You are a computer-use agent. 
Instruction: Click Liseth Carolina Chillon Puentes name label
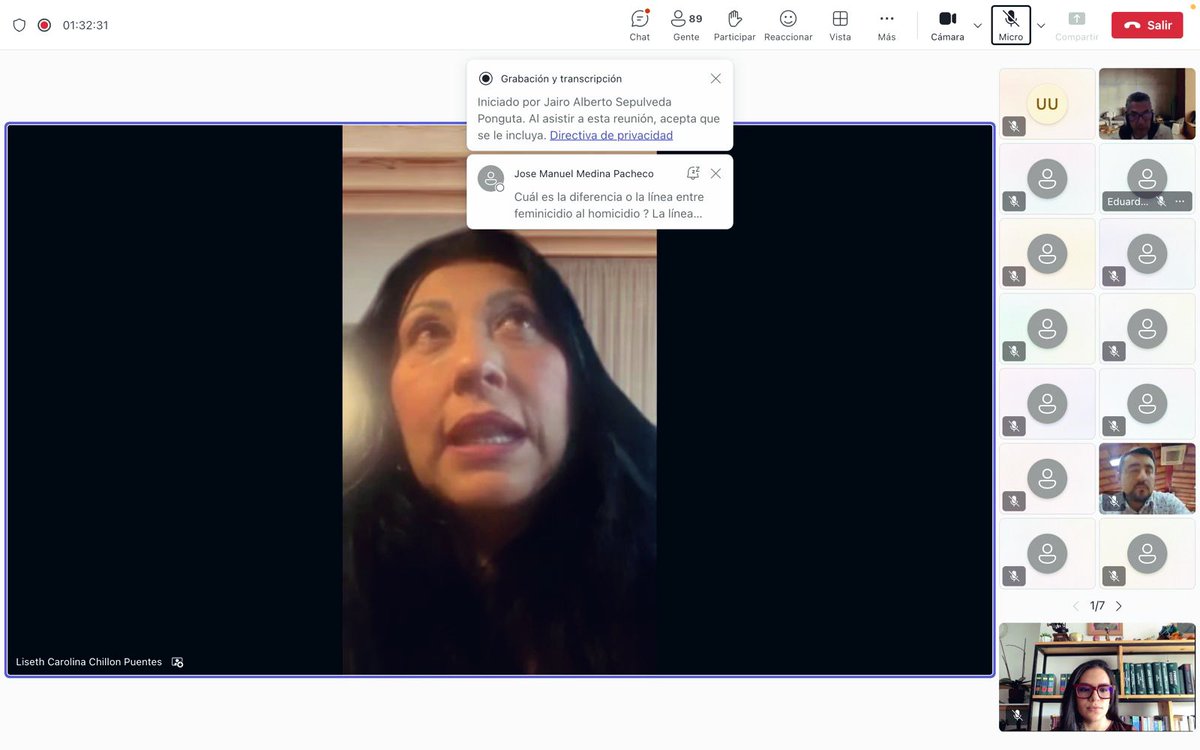[89, 662]
